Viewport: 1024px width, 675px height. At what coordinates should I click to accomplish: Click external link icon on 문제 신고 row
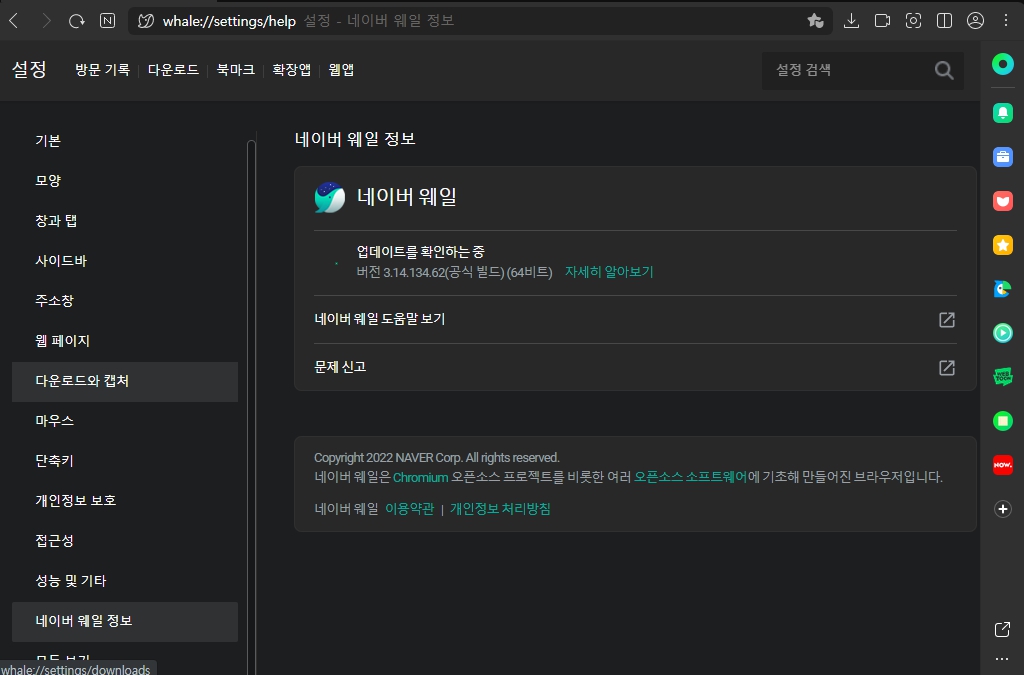(947, 368)
